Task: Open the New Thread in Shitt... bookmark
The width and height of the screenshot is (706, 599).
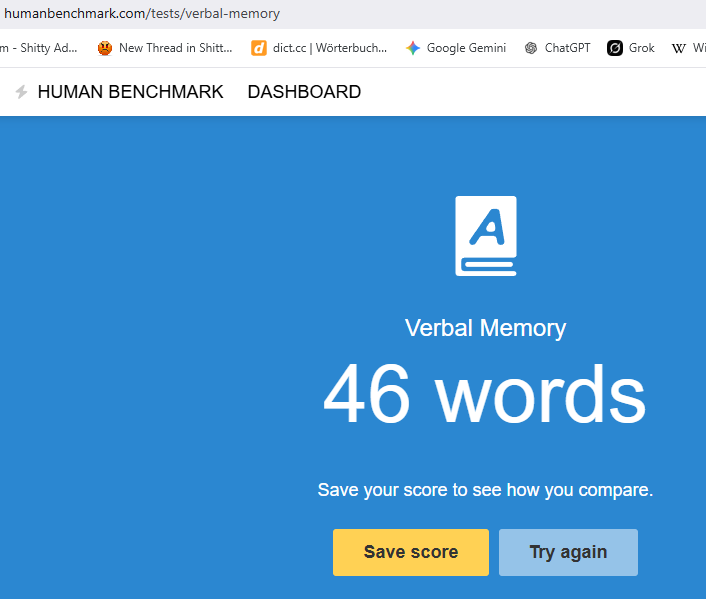Action: pyautogui.click(x=165, y=48)
